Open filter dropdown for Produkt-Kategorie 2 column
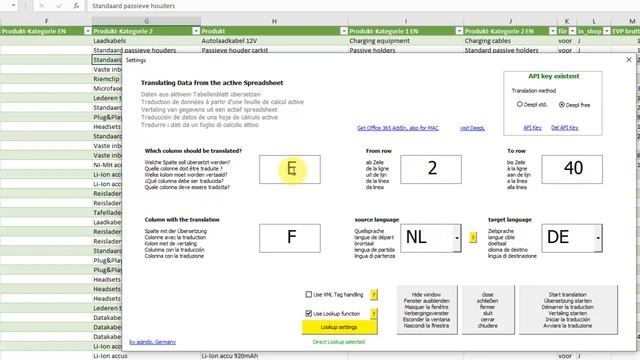The width and height of the screenshot is (640, 360). click(196, 31)
